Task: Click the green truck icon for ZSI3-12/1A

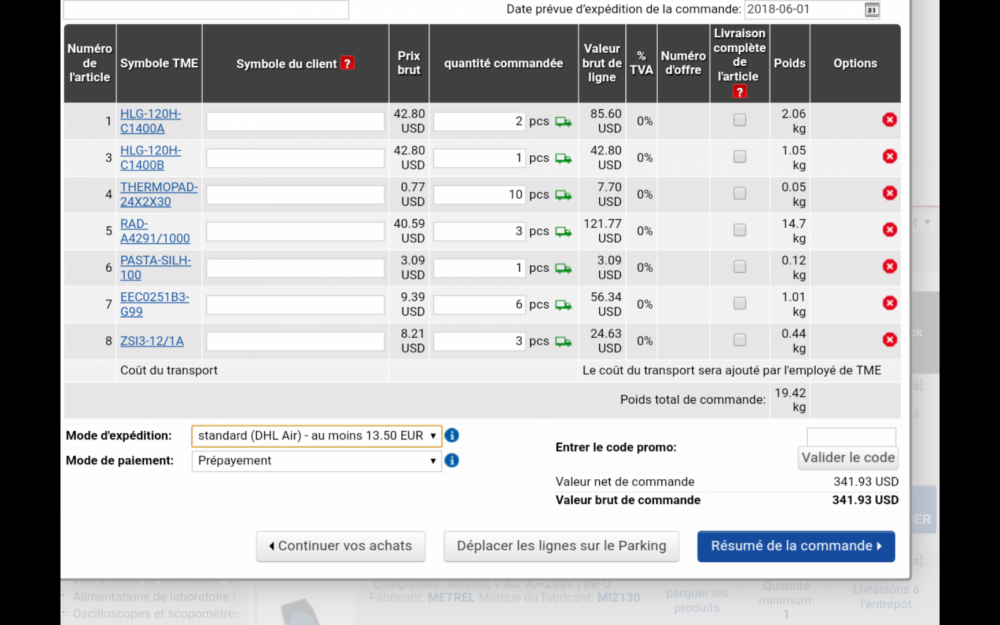Action: (x=562, y=342)
